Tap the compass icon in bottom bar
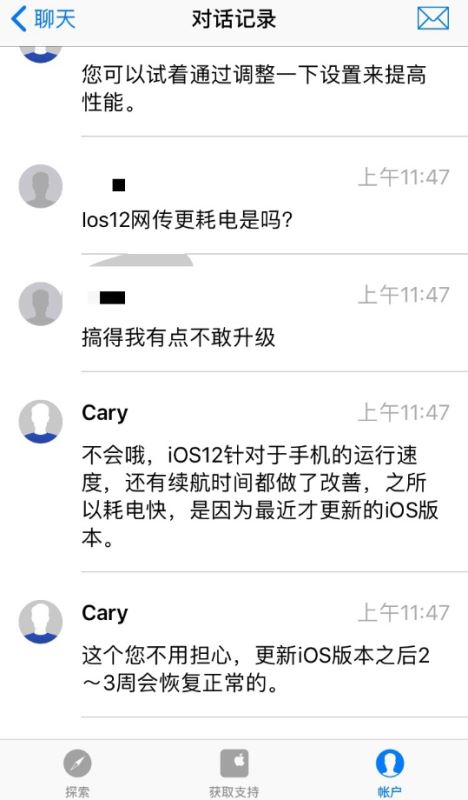 click(78, 764)
